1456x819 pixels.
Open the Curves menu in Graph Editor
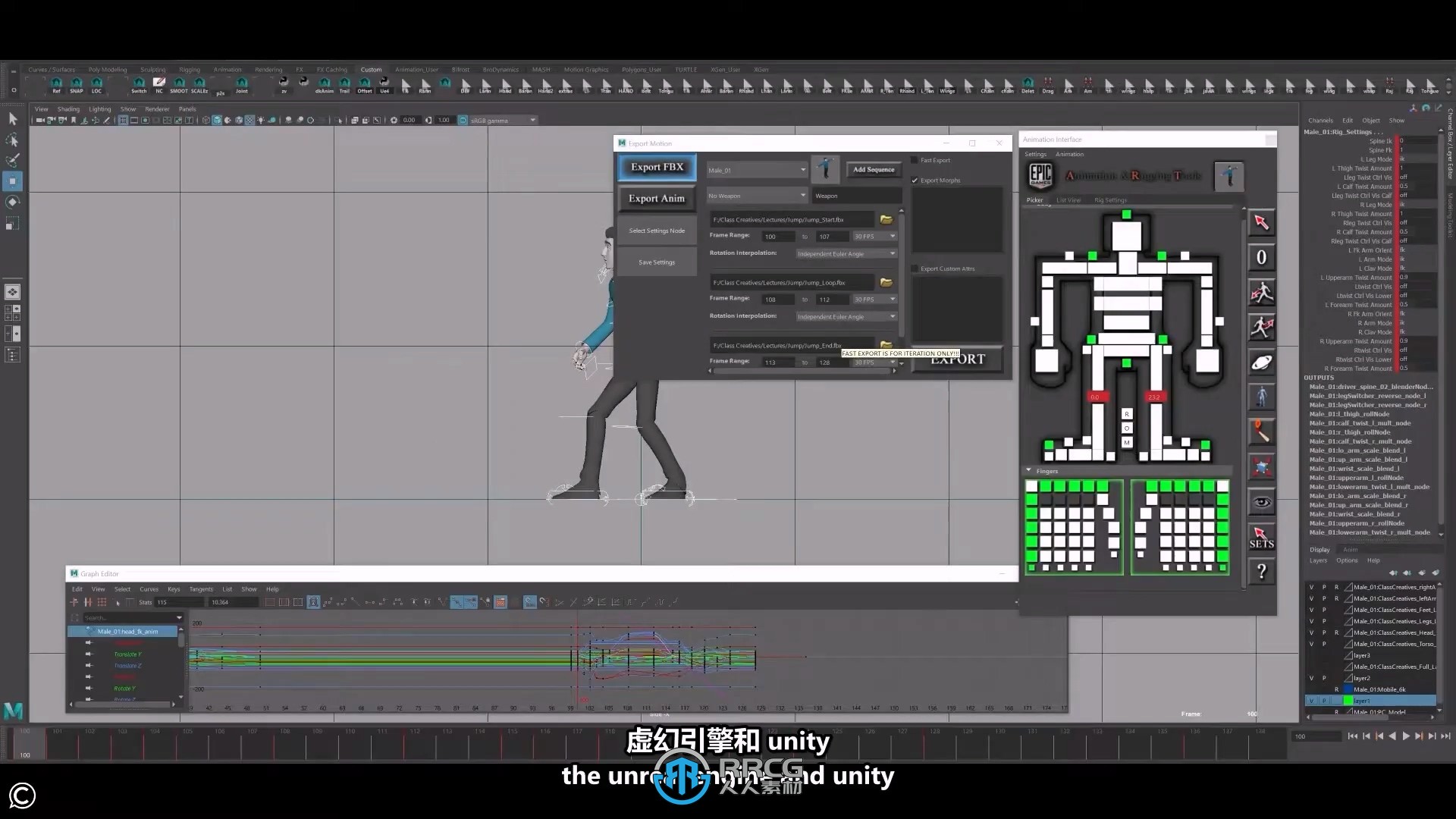coord(149,589)
